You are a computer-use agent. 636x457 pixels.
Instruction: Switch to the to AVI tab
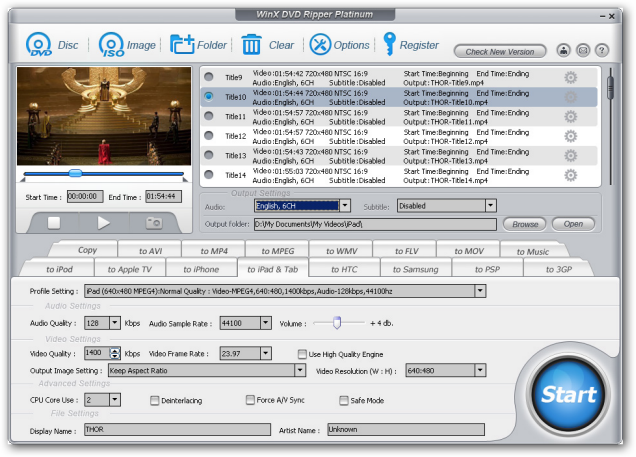pos(150,251)
